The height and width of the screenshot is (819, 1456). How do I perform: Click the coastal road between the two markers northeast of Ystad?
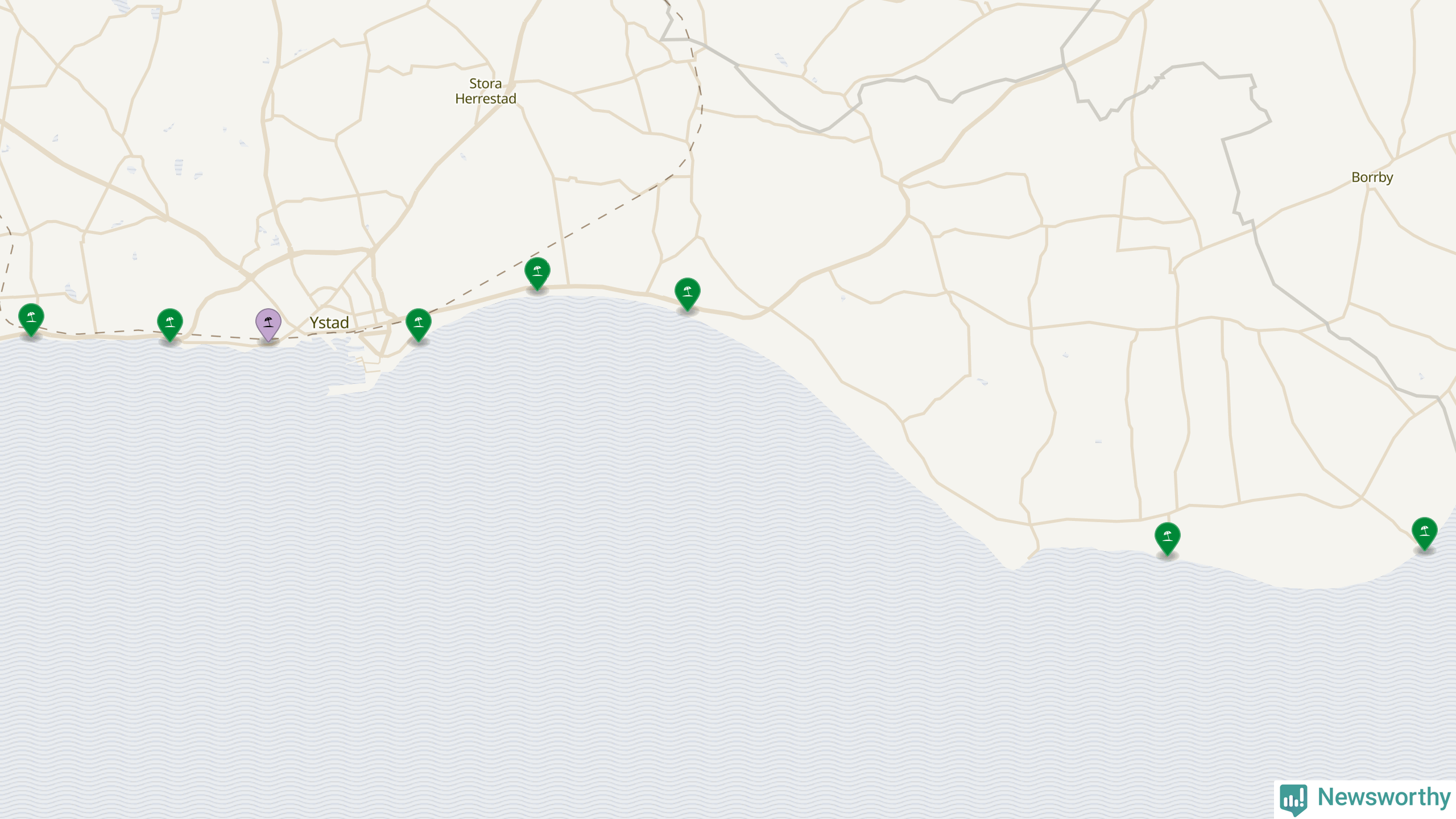click(x=611, y=289)
